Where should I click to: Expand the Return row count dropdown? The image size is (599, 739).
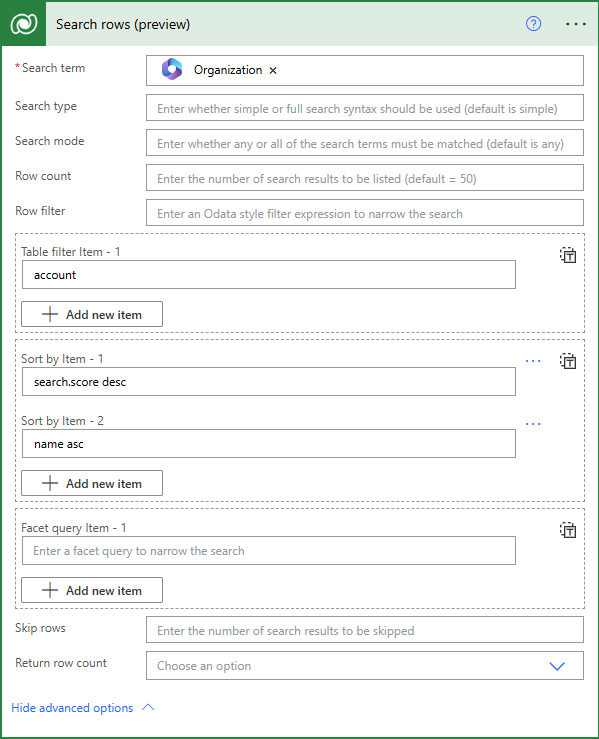point(557,666)
